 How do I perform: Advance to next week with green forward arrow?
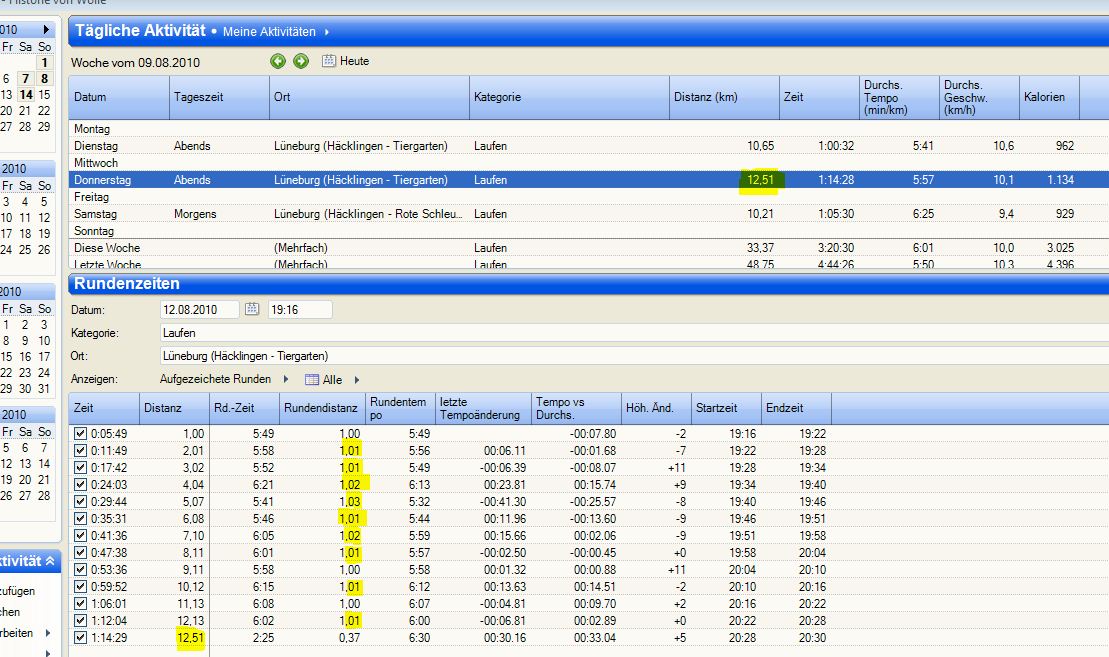(x=300, y=61)
